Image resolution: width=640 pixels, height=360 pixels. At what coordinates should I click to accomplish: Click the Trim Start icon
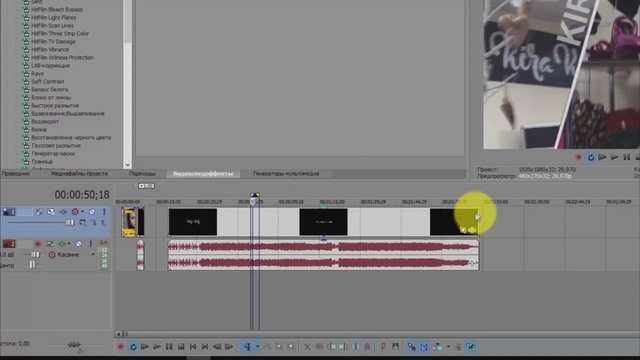tap(332, 347)
